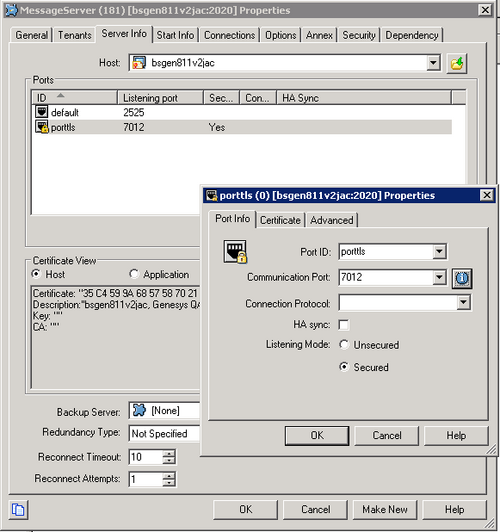This screenshot has height=532, width=500.
Task: Open the Connection Protocol dropdown
Action: point(463,302)
